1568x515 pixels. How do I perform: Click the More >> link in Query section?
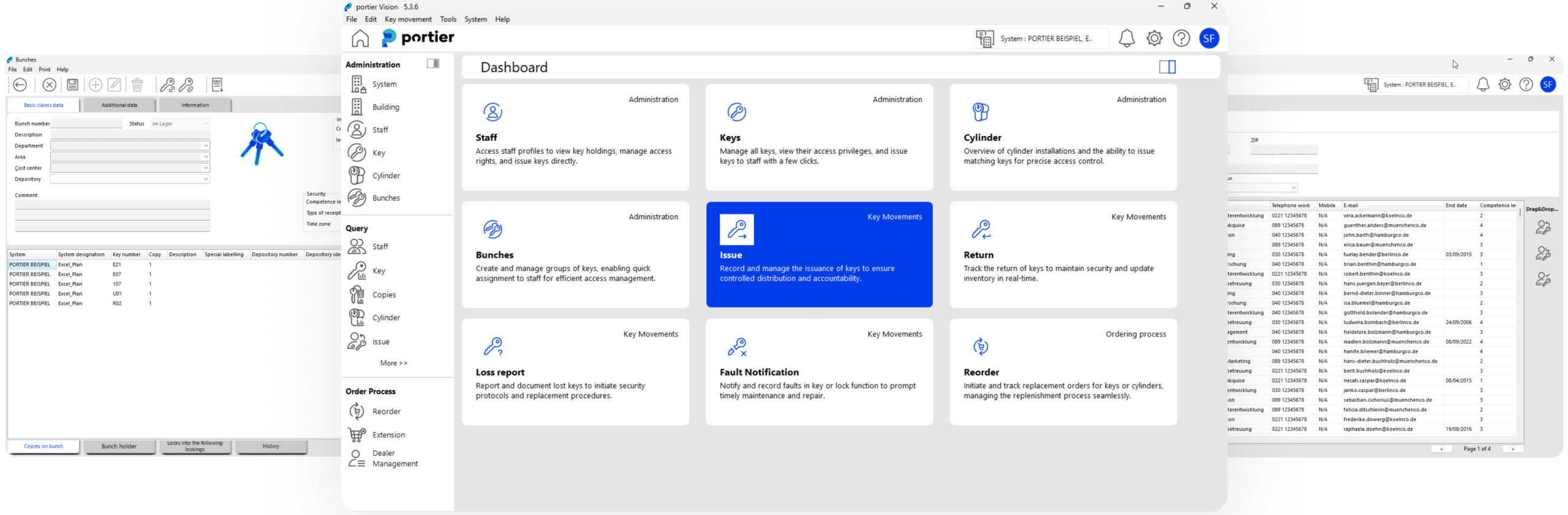tap(394, 363)
